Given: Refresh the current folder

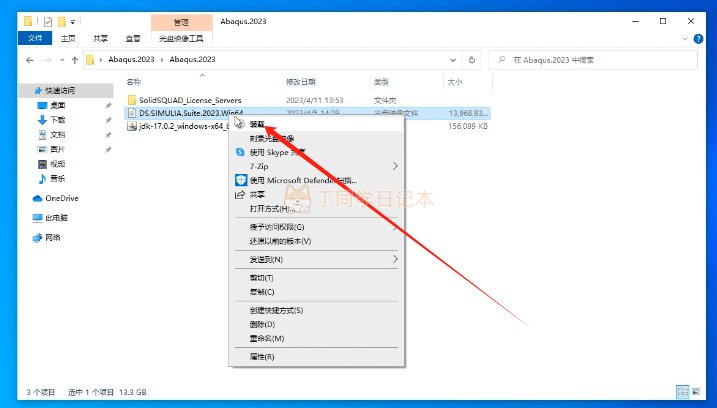Looking at the screenshot, I should point(472,60).
